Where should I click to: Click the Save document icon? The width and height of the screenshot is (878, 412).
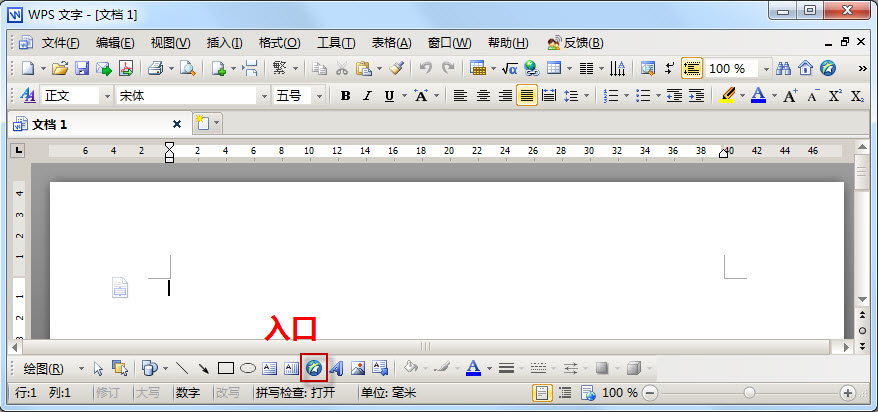[81, 69]
